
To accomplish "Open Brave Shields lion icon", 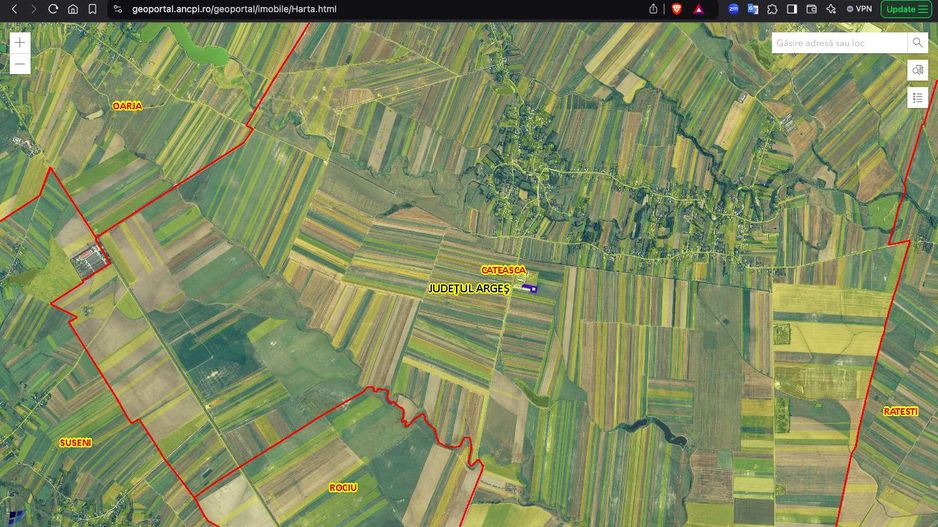I will [677, 9].
